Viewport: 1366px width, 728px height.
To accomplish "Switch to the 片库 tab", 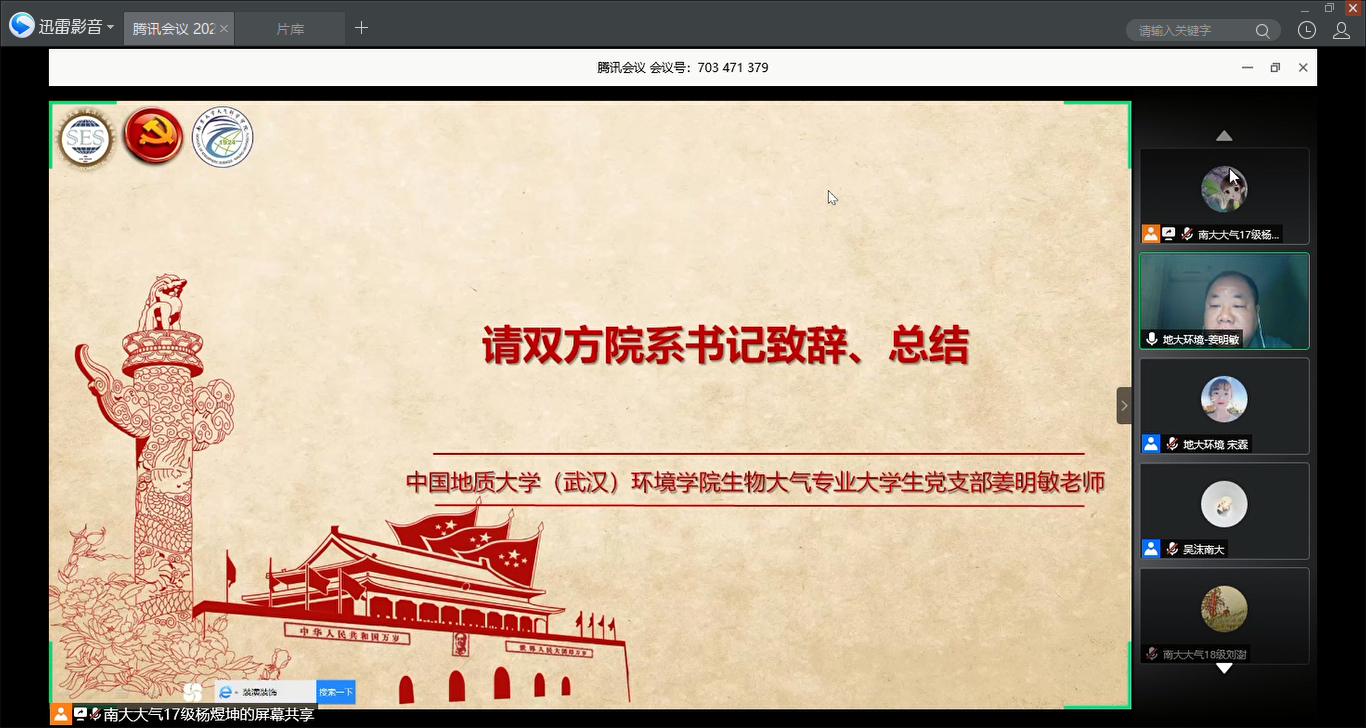I will 290,29.
